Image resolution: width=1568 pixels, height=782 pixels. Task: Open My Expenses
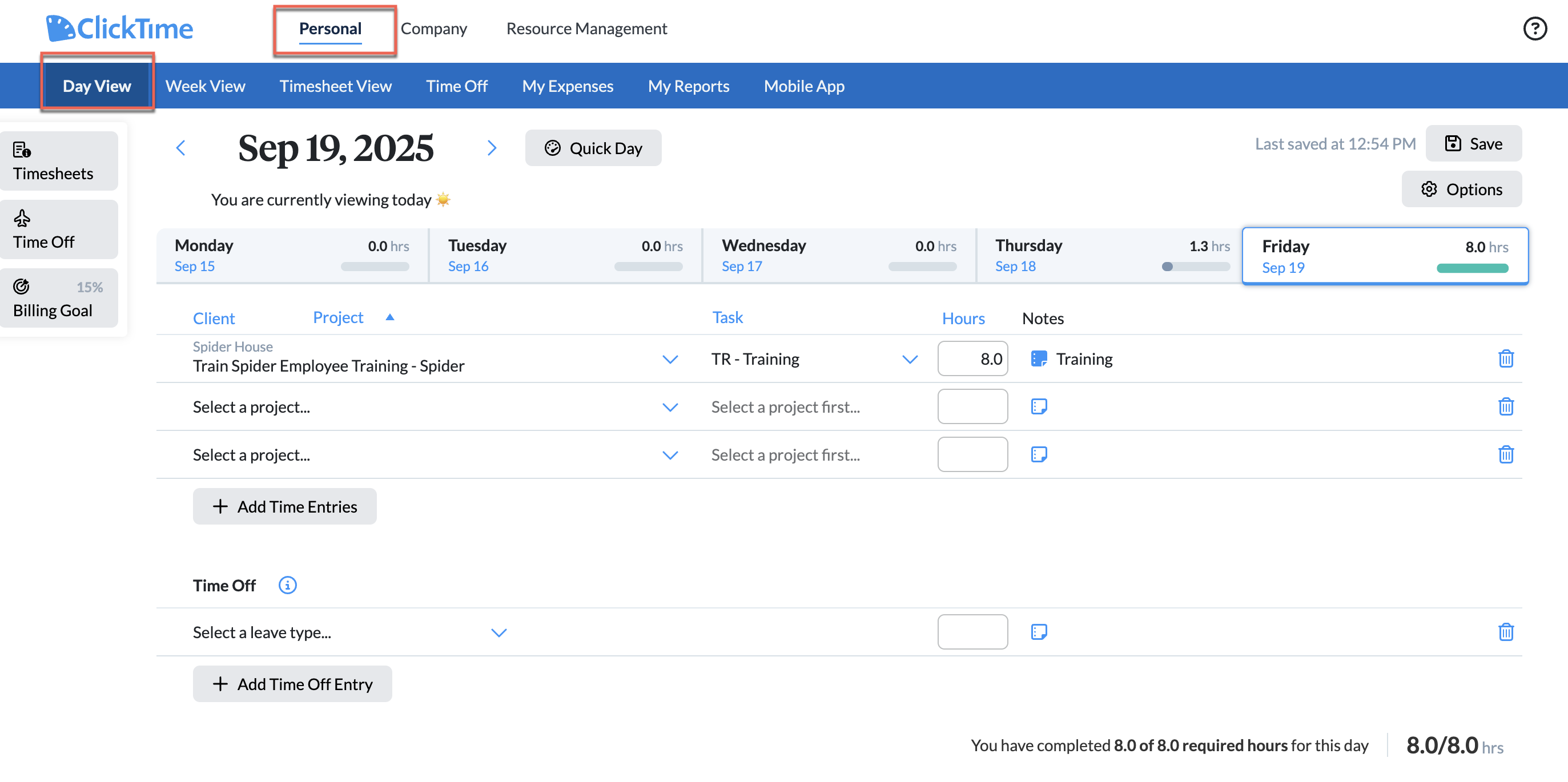(x=568, y=86)
